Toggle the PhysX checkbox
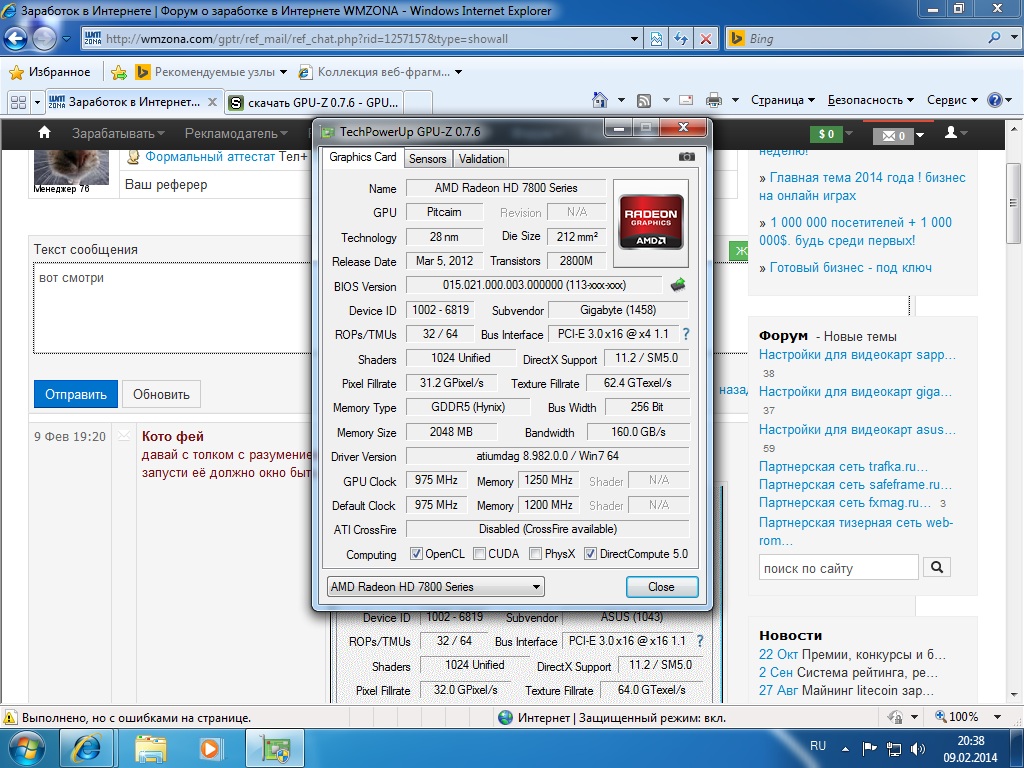Image resolution: width=1024 pixels, height=768 pixels. [536, 554]
